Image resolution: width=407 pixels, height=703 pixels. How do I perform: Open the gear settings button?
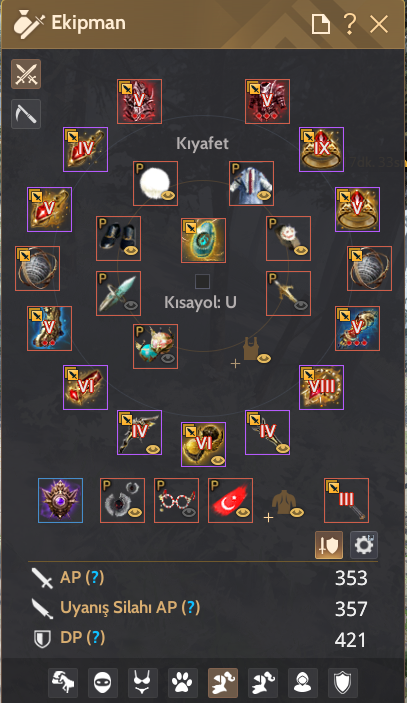coord(364,545)
